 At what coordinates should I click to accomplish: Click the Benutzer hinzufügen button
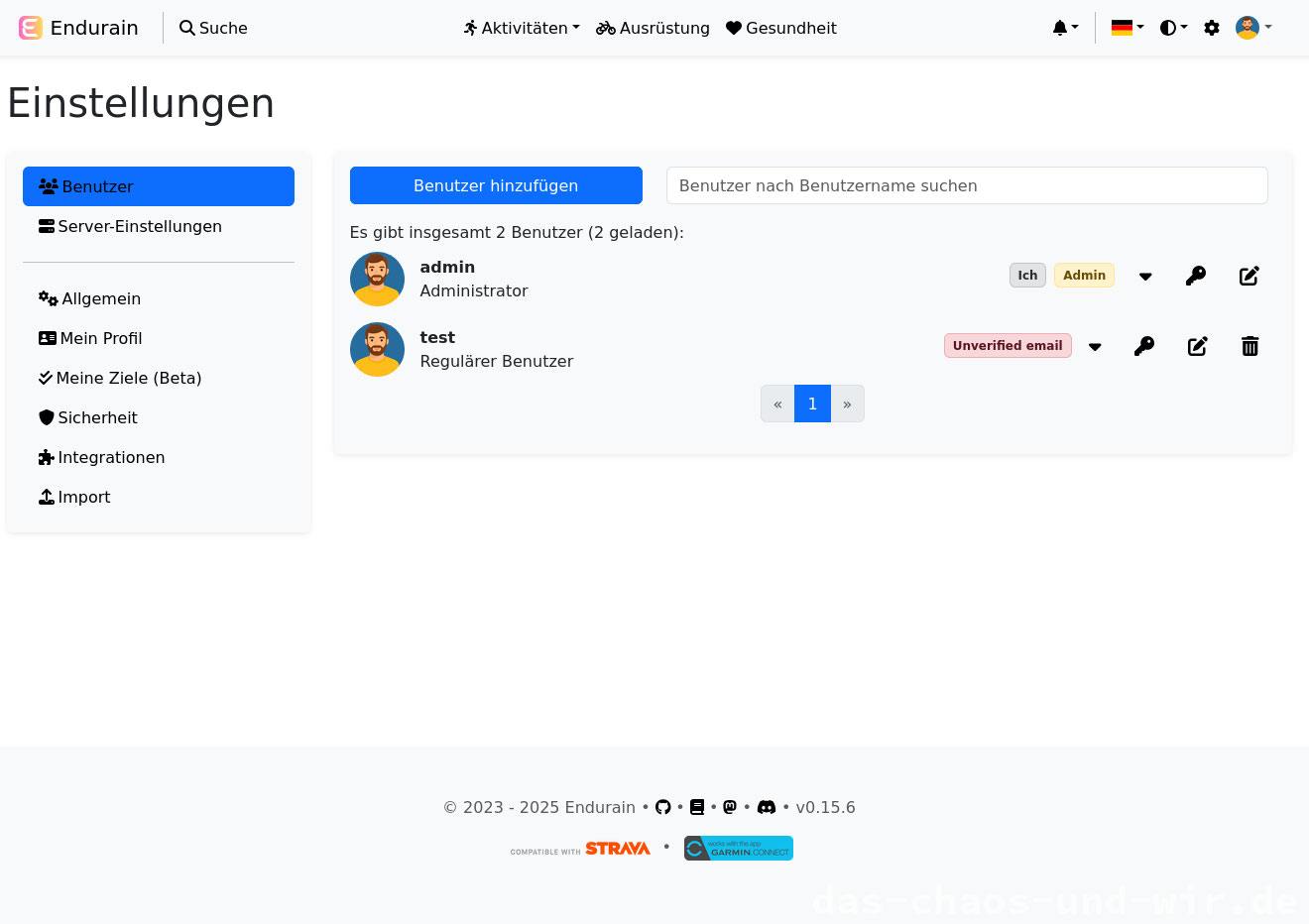496,185
